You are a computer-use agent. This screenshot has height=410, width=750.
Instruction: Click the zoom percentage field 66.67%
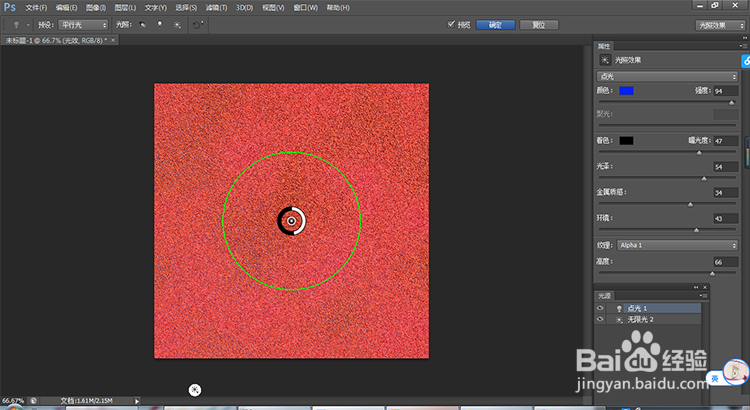[13, 401]
